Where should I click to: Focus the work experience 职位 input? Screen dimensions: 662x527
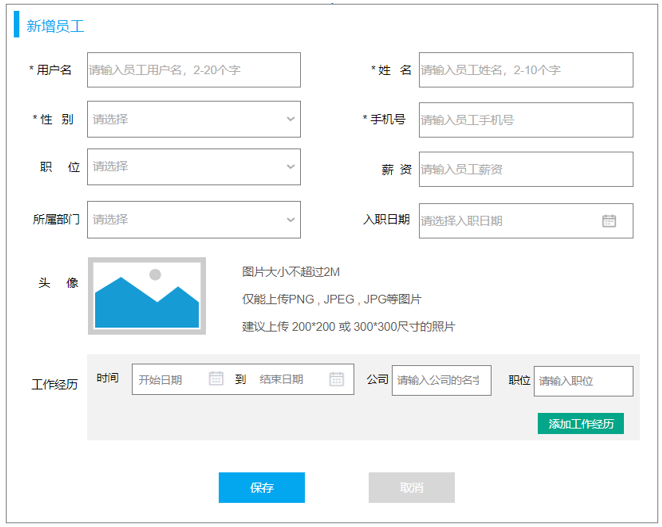click(x=583, y=381)
